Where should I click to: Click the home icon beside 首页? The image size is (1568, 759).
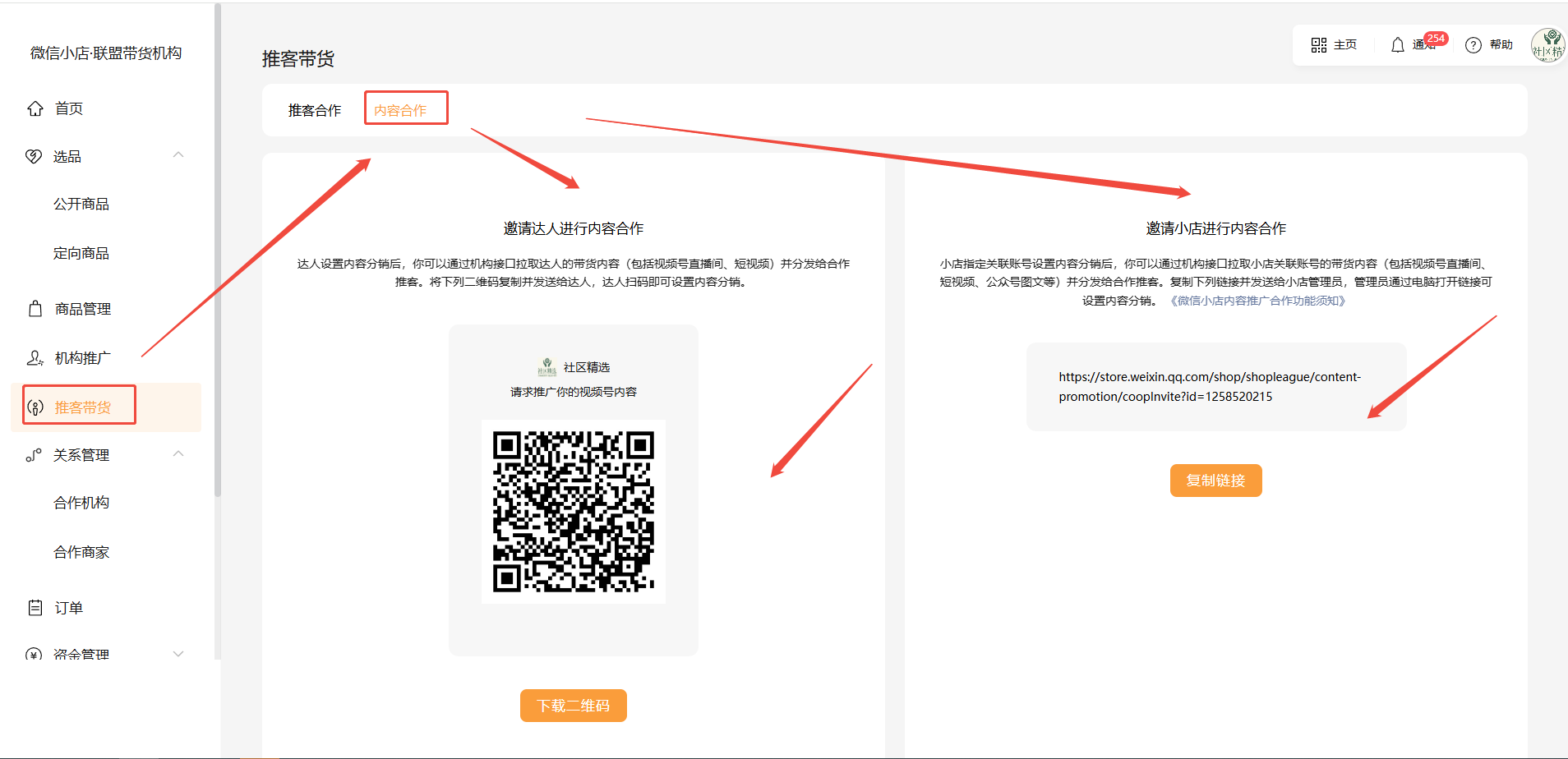(35, 108)
